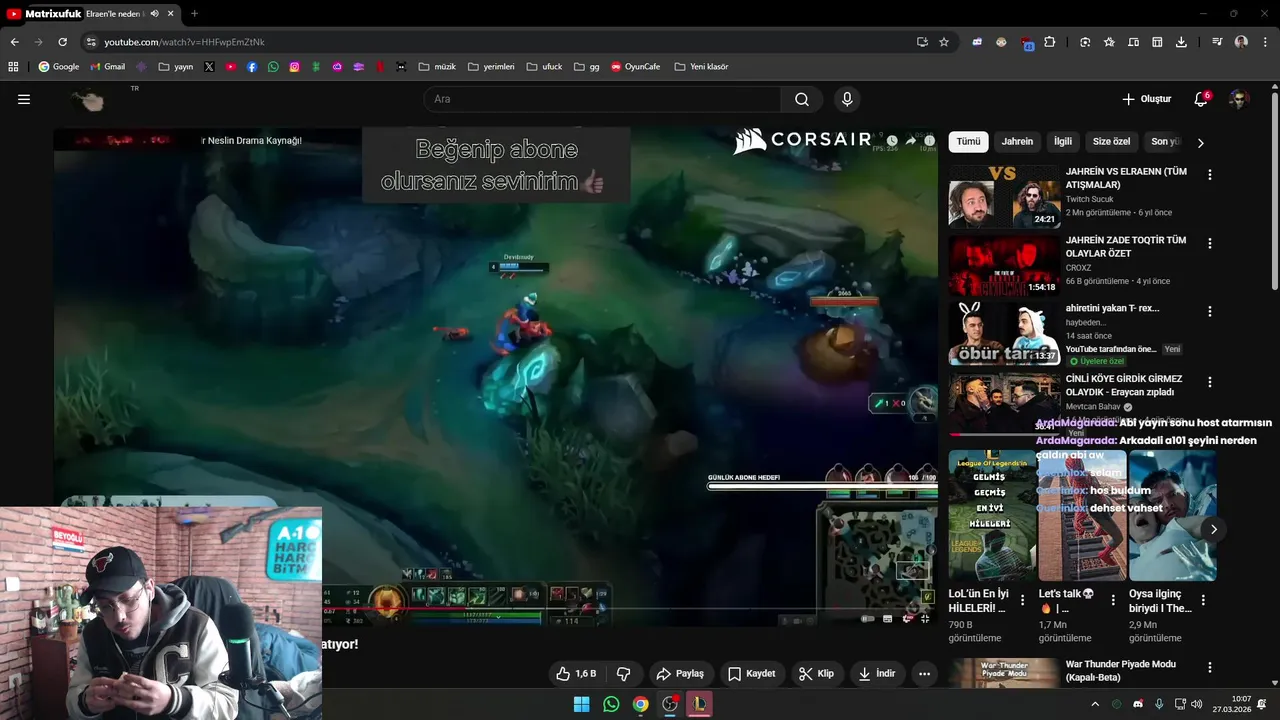Viewport: 1280px width, 720px height.
Task: Open Chrome media control icon
Action: point(1217,42)
